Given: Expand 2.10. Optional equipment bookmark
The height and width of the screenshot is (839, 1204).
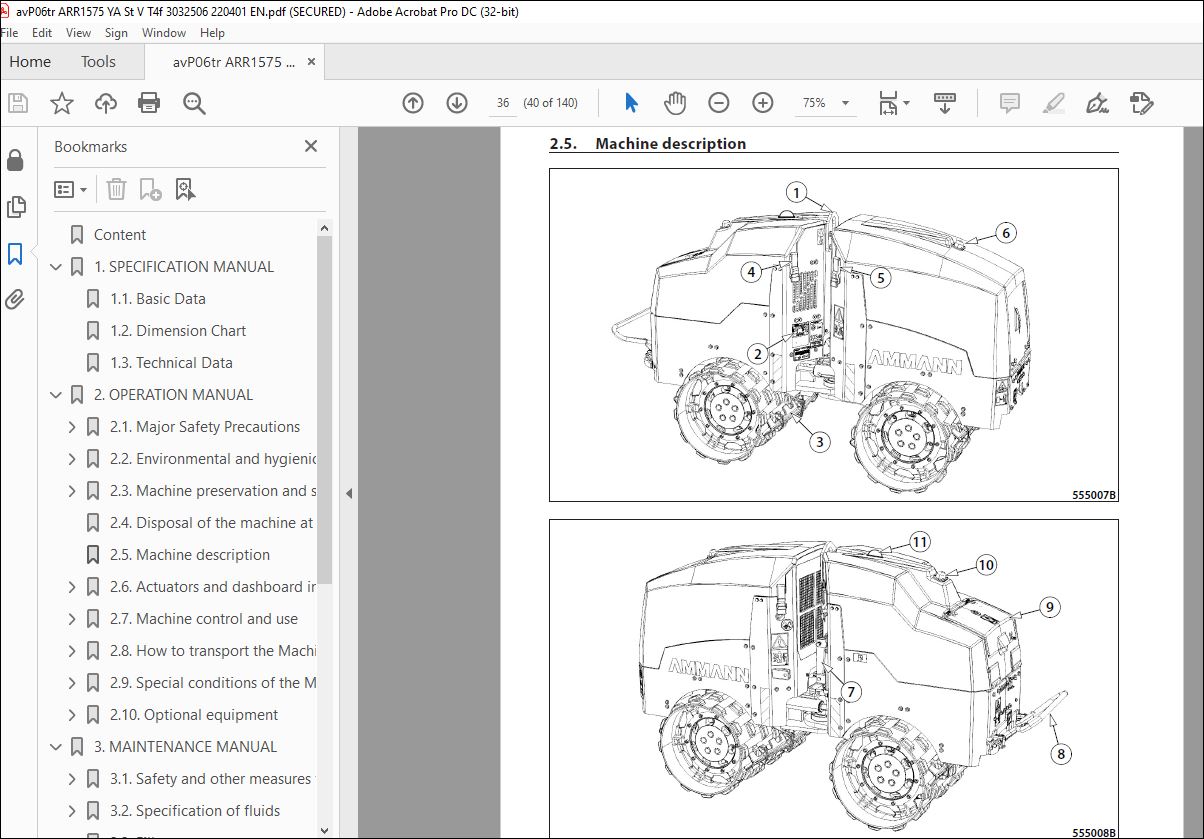Looking at the screenshot, I should pos(72,715).
